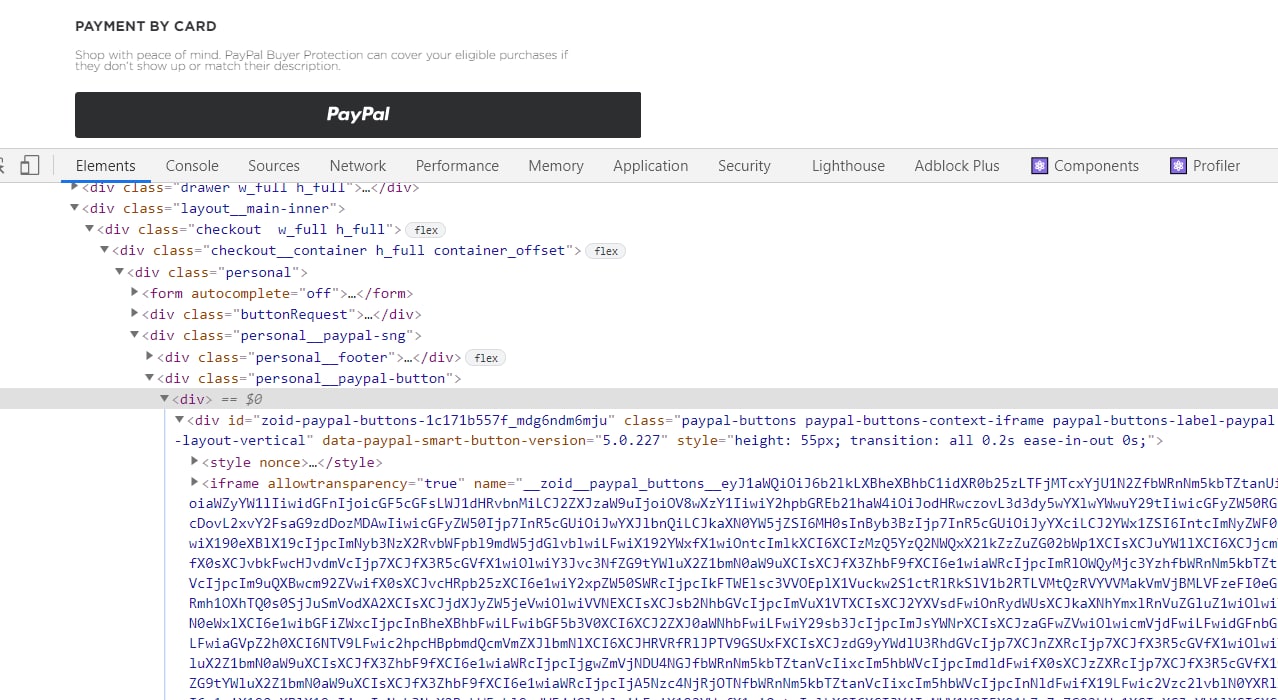Collapse the checkout__container div
This screenshot has width=1278, height=700.
[x=105, y=251]
